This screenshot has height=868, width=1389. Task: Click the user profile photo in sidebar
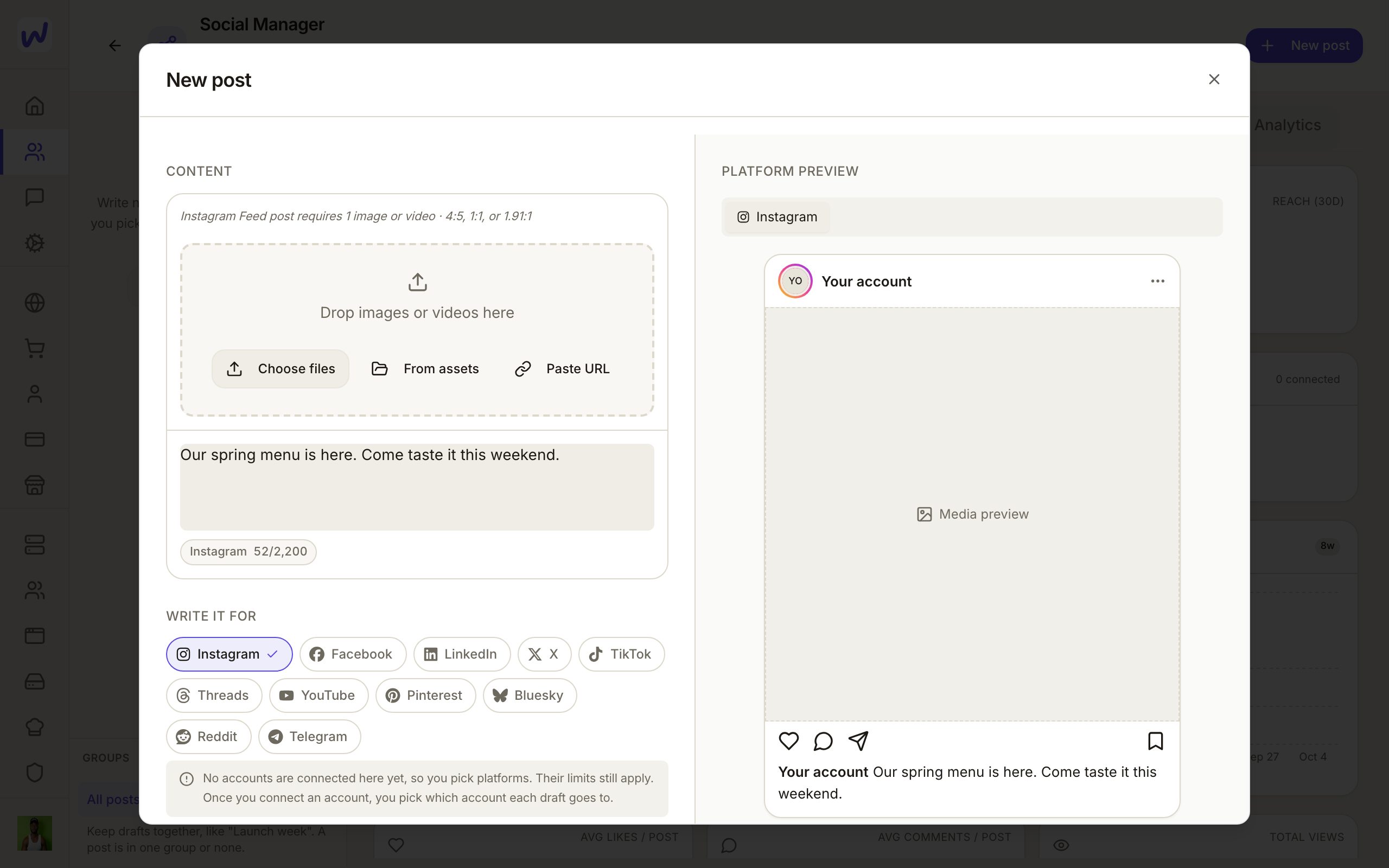(34, 833)
